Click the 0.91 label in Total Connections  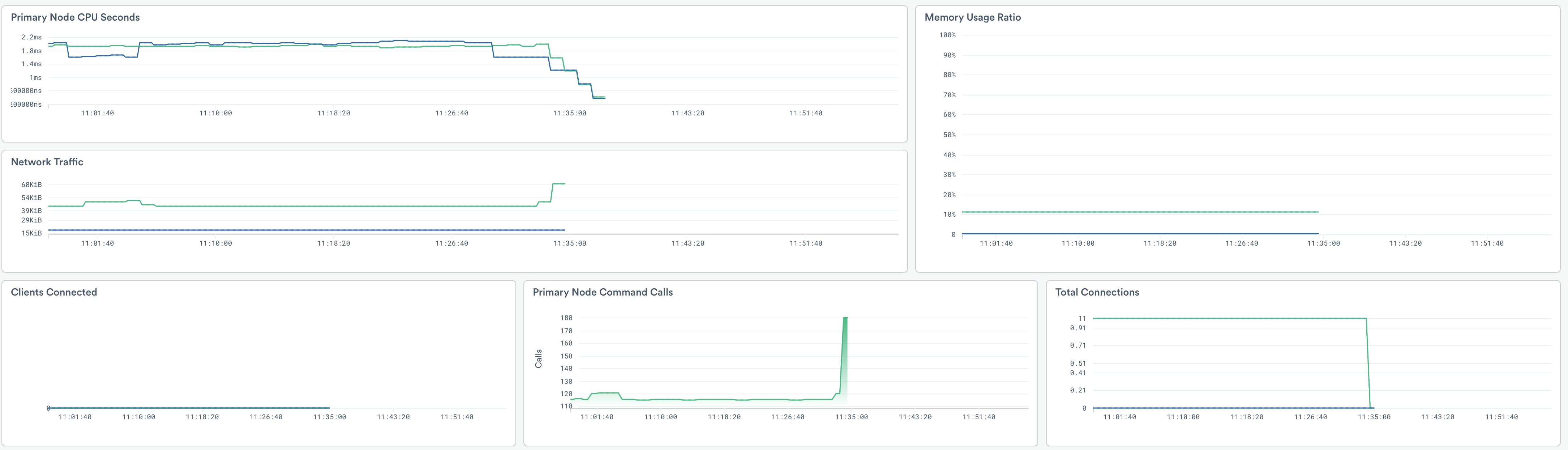click(x=1078, y=328)
